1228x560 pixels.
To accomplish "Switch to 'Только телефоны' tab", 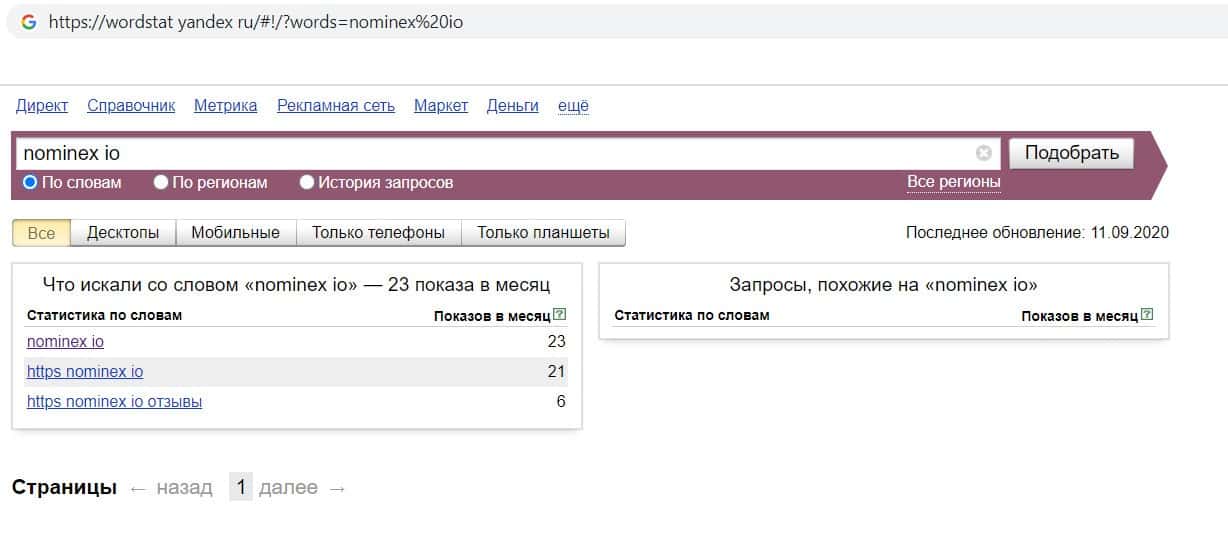I will click(x=378, y=233).
